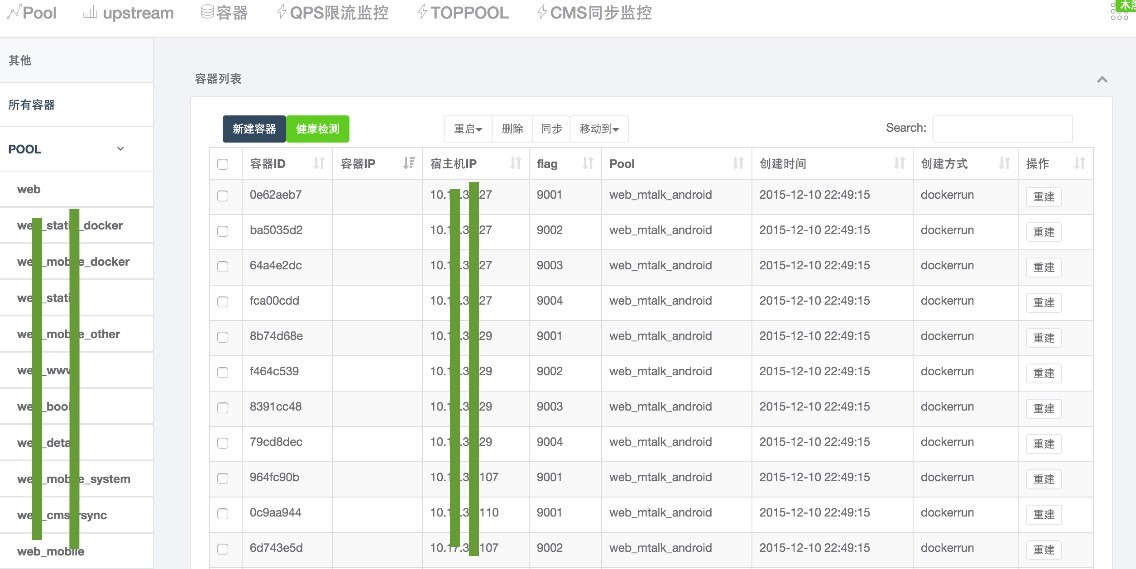Sort by 操作 column sort icon
Viewport: 1136px width, 569px height.
[1079, 164]
